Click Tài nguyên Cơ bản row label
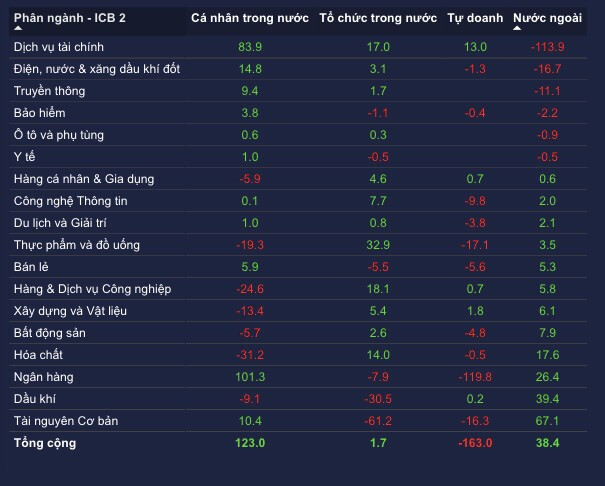The image size is (605, 486). 66,421
